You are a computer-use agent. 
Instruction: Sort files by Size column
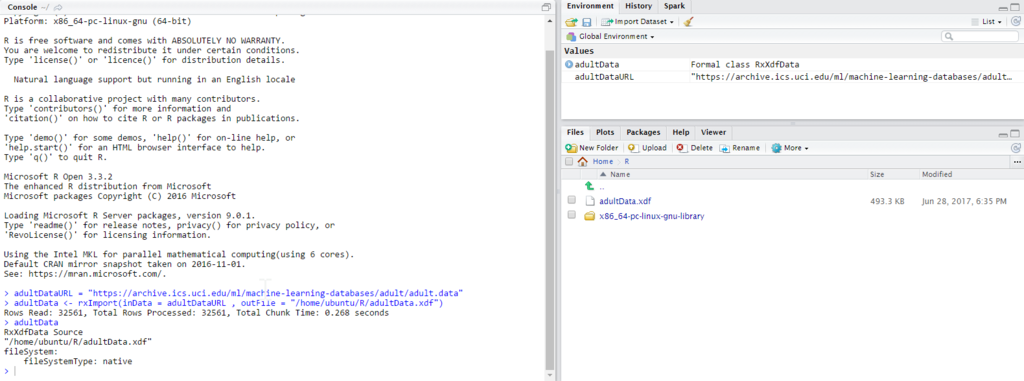point(876,174)
